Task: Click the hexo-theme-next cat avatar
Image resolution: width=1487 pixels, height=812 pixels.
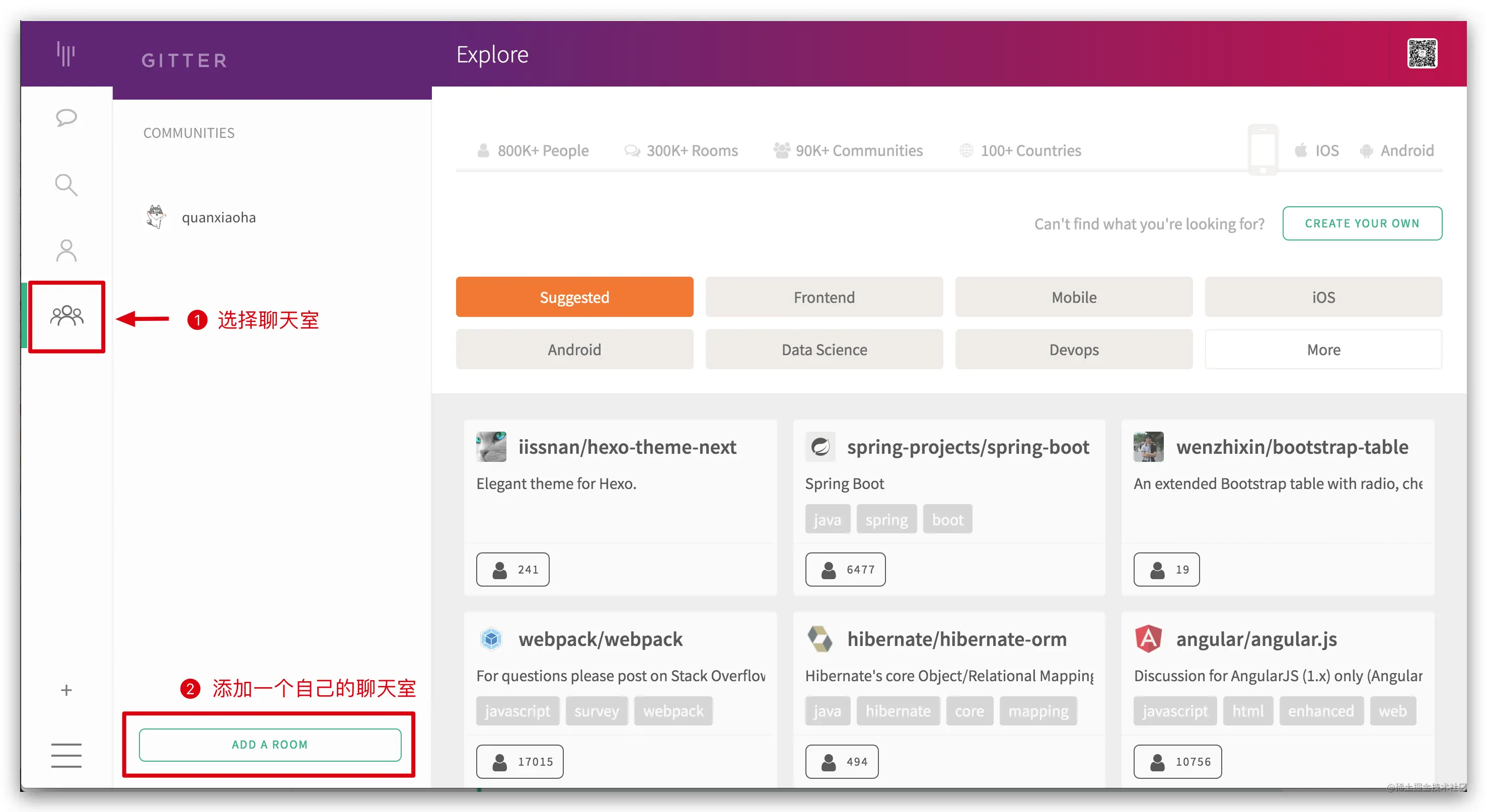Action: point(491,447)
